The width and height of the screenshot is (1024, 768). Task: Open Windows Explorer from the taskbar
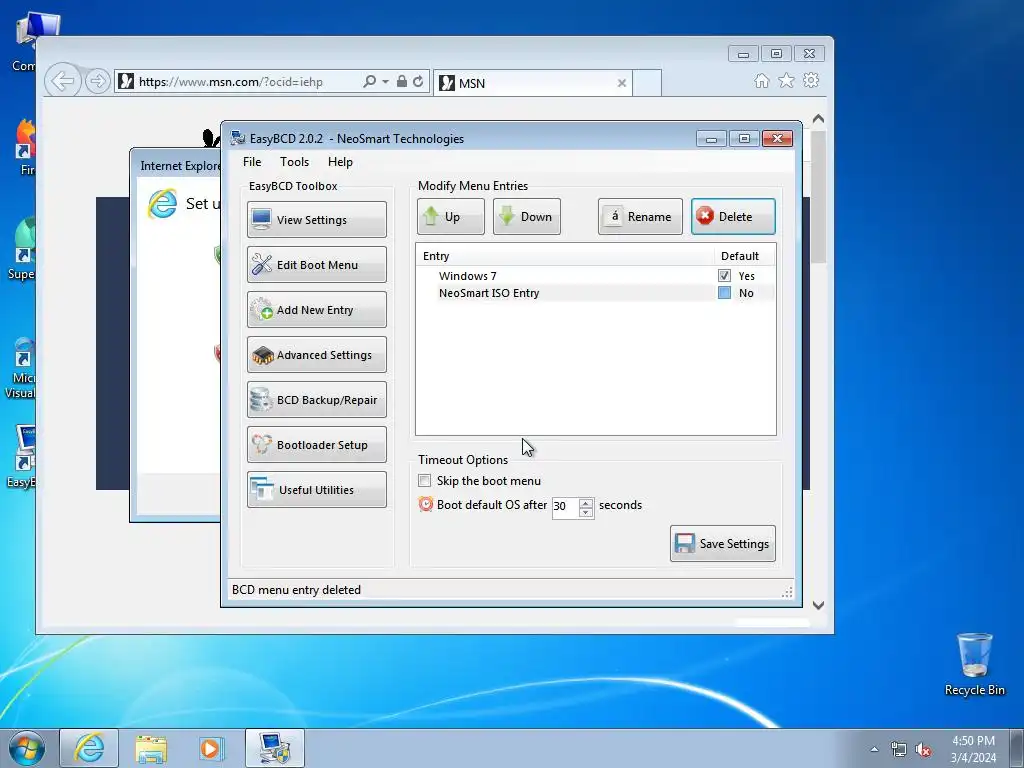151,748
